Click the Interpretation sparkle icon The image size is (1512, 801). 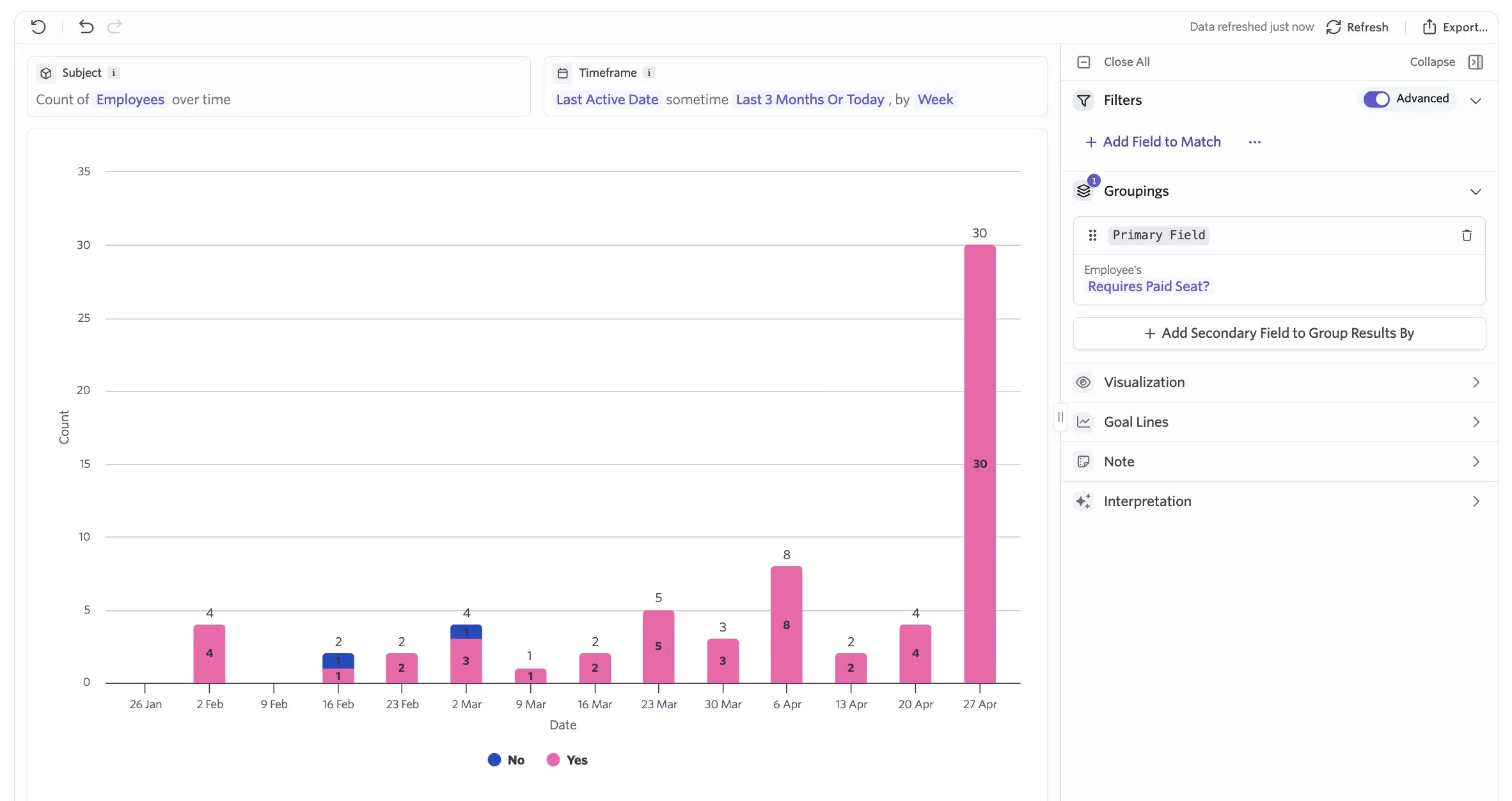point(1083,502)
